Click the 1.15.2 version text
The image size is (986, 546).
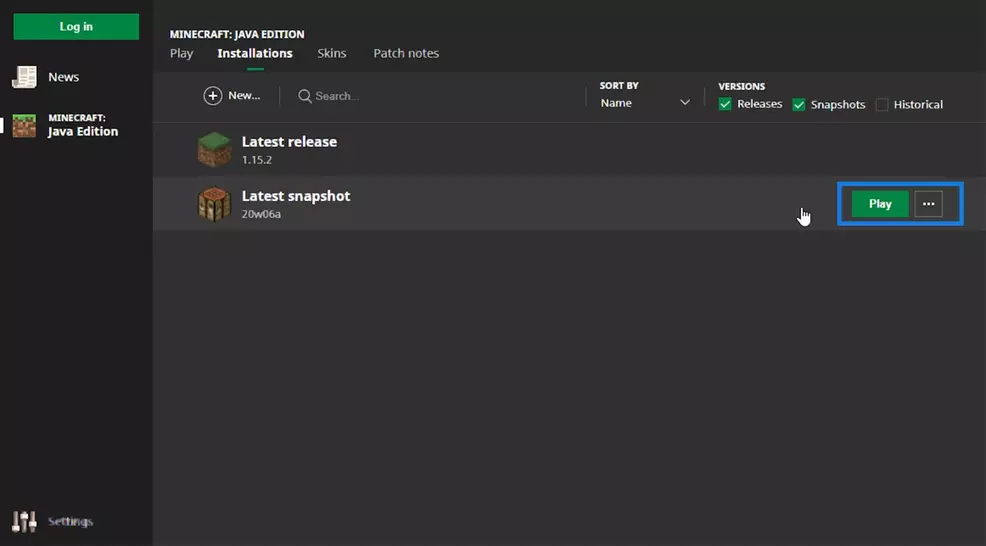(x=257, y=160)
